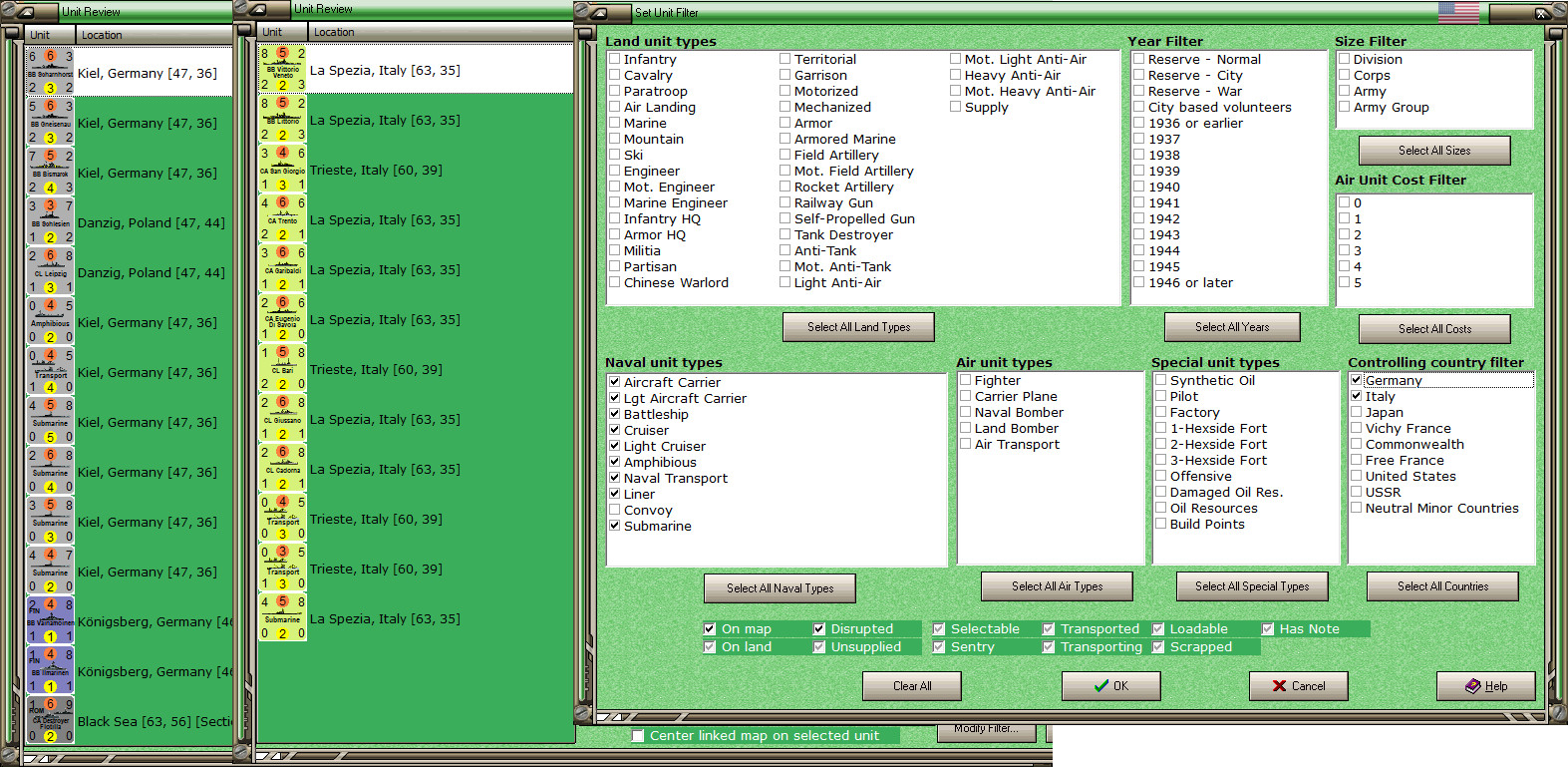Tick the Armor land unit checkbox
Screen dimensions: 1568x767
click(785, 123)
